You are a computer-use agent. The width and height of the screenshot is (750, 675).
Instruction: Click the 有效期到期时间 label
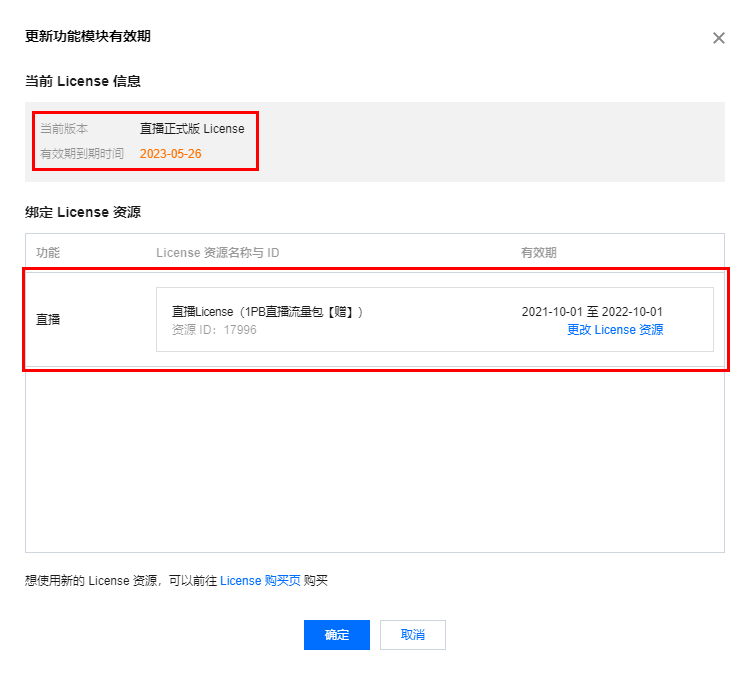[x=82, y=154]
